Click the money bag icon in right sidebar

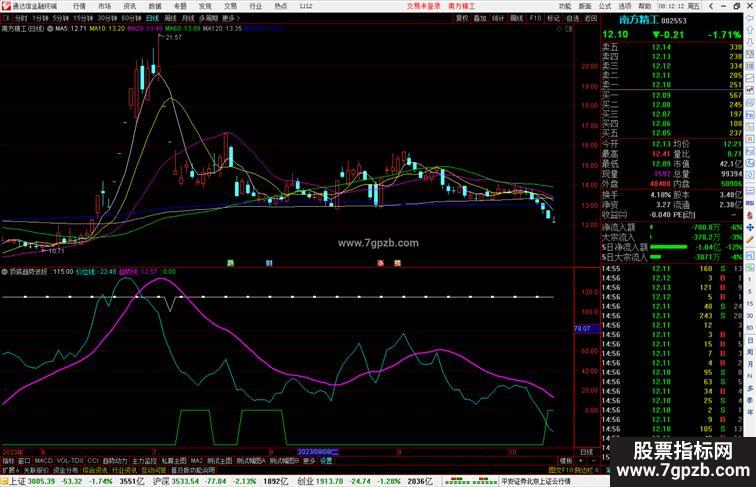750,215
